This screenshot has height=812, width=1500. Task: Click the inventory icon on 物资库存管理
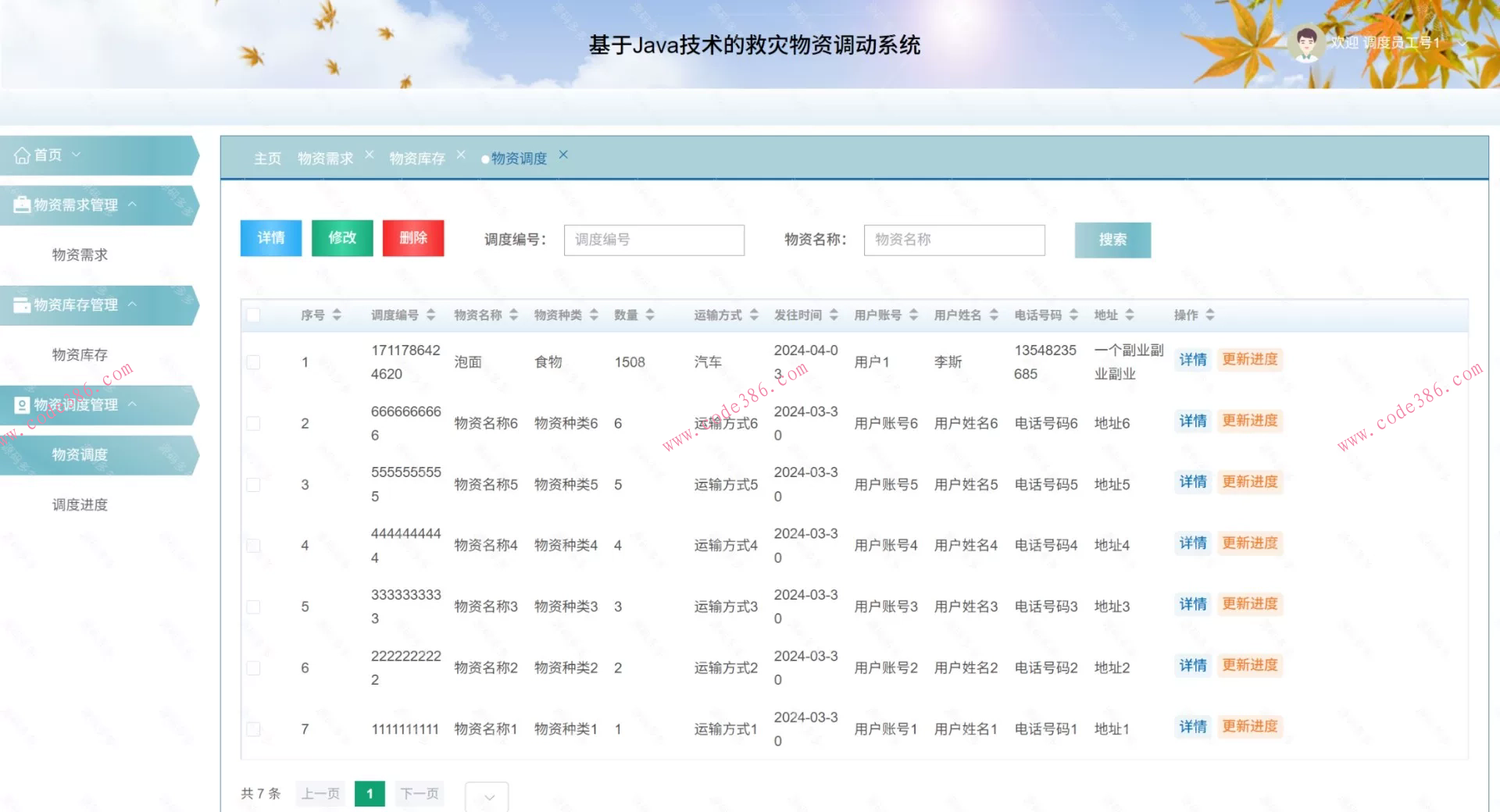pyautogui.click(x=20, y=304)
